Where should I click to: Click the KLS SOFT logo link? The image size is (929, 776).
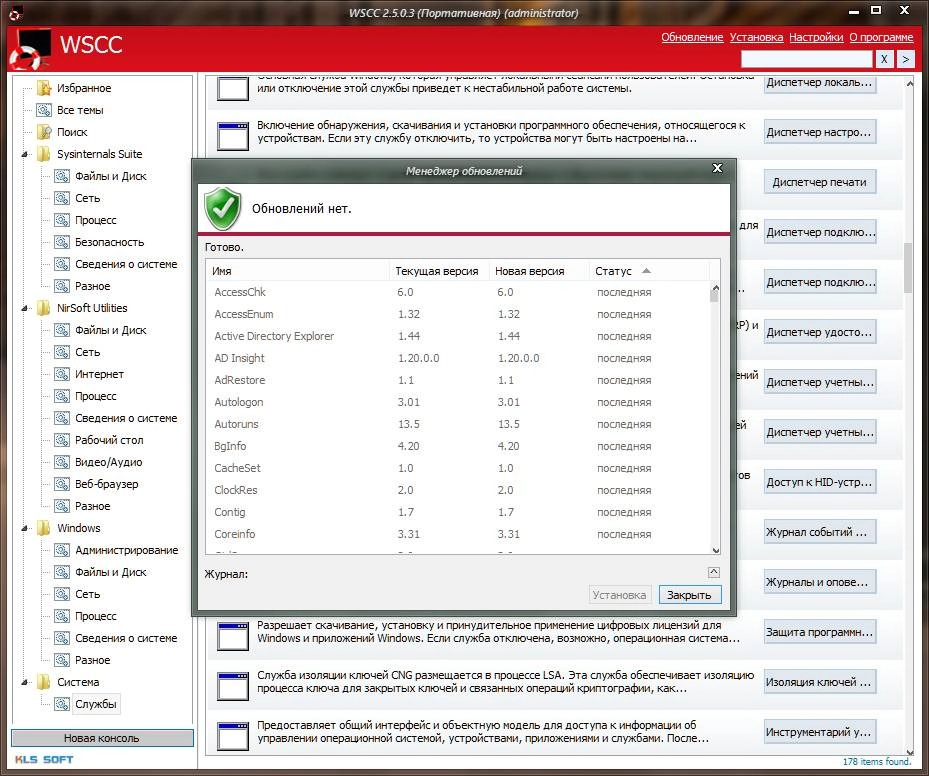44,760
